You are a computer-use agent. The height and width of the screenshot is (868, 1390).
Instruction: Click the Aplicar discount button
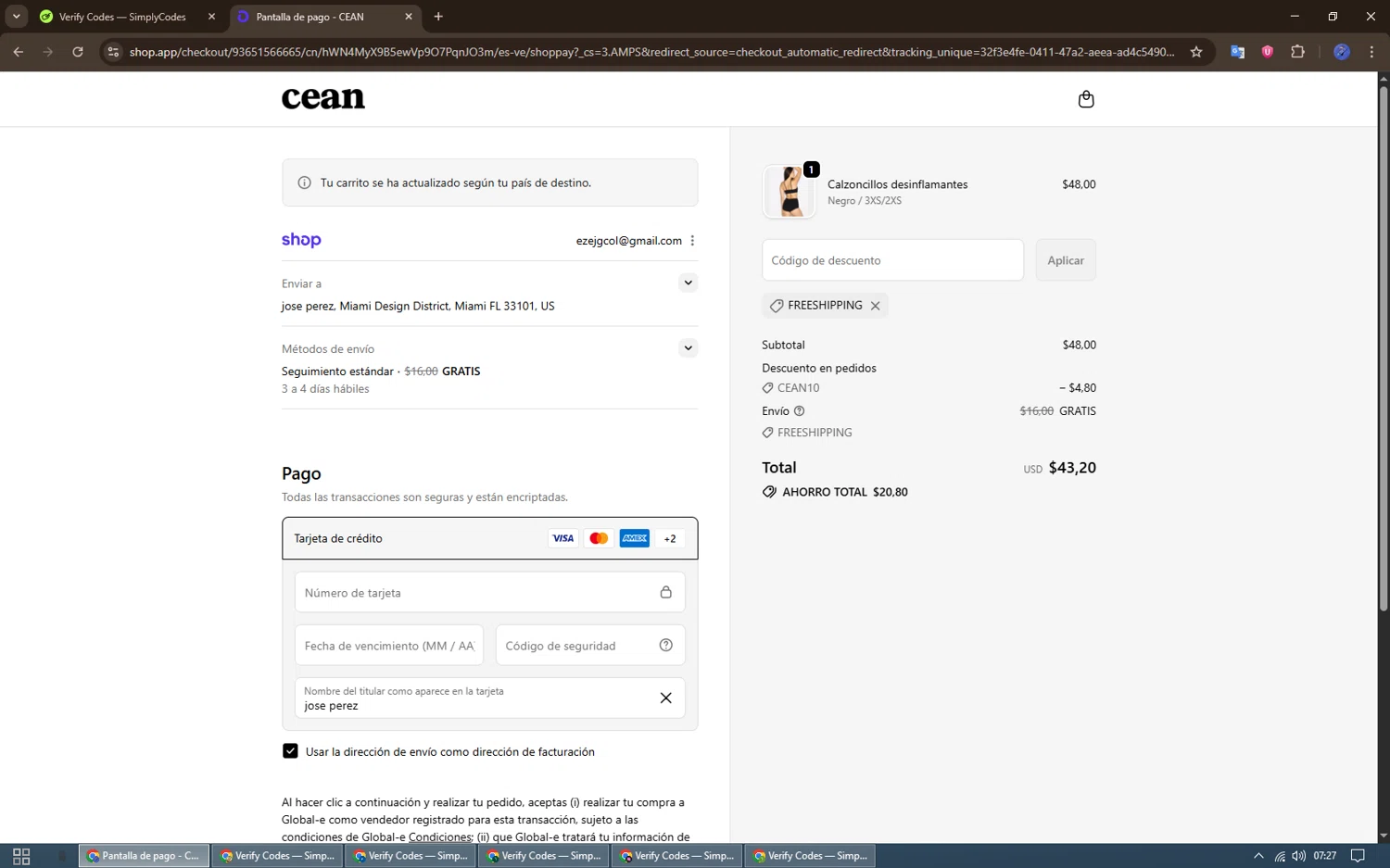[x=1066, y=260]
